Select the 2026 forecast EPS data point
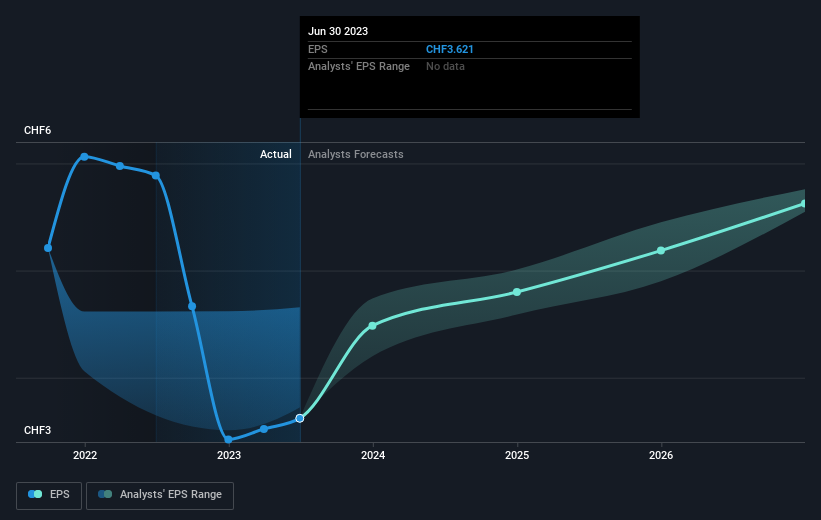821x520 pixels. (x=661, y=250)
